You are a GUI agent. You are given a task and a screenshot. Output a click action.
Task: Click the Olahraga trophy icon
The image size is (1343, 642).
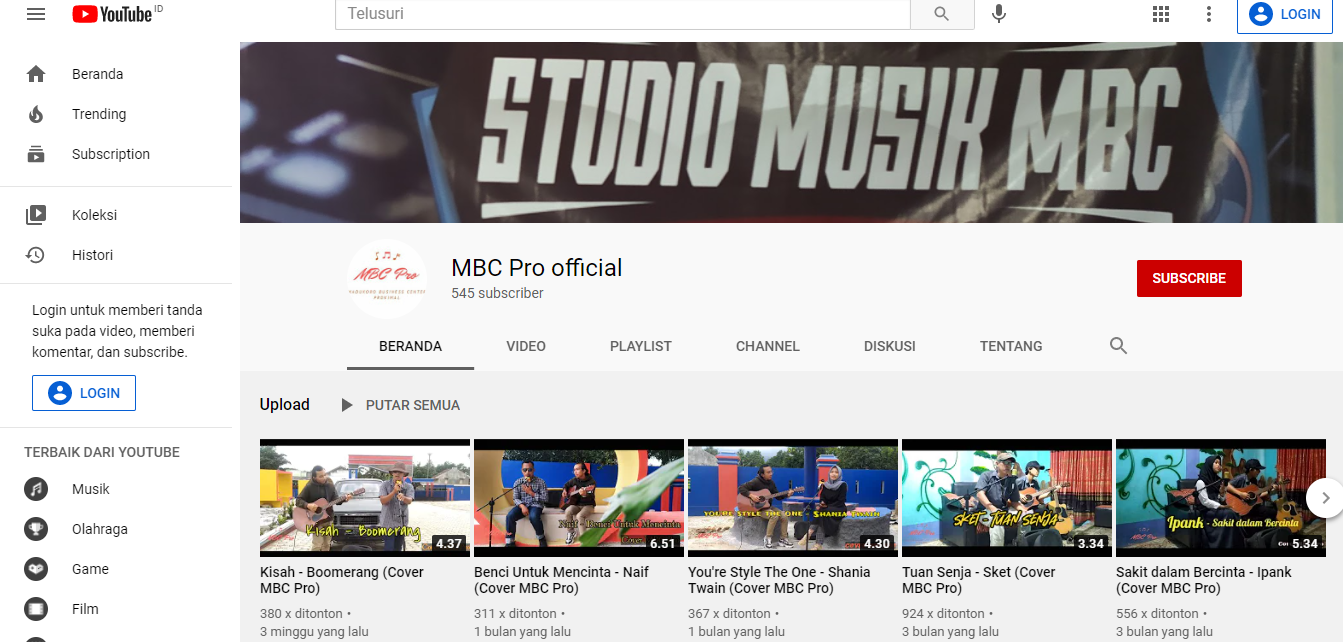coord(36,529)
